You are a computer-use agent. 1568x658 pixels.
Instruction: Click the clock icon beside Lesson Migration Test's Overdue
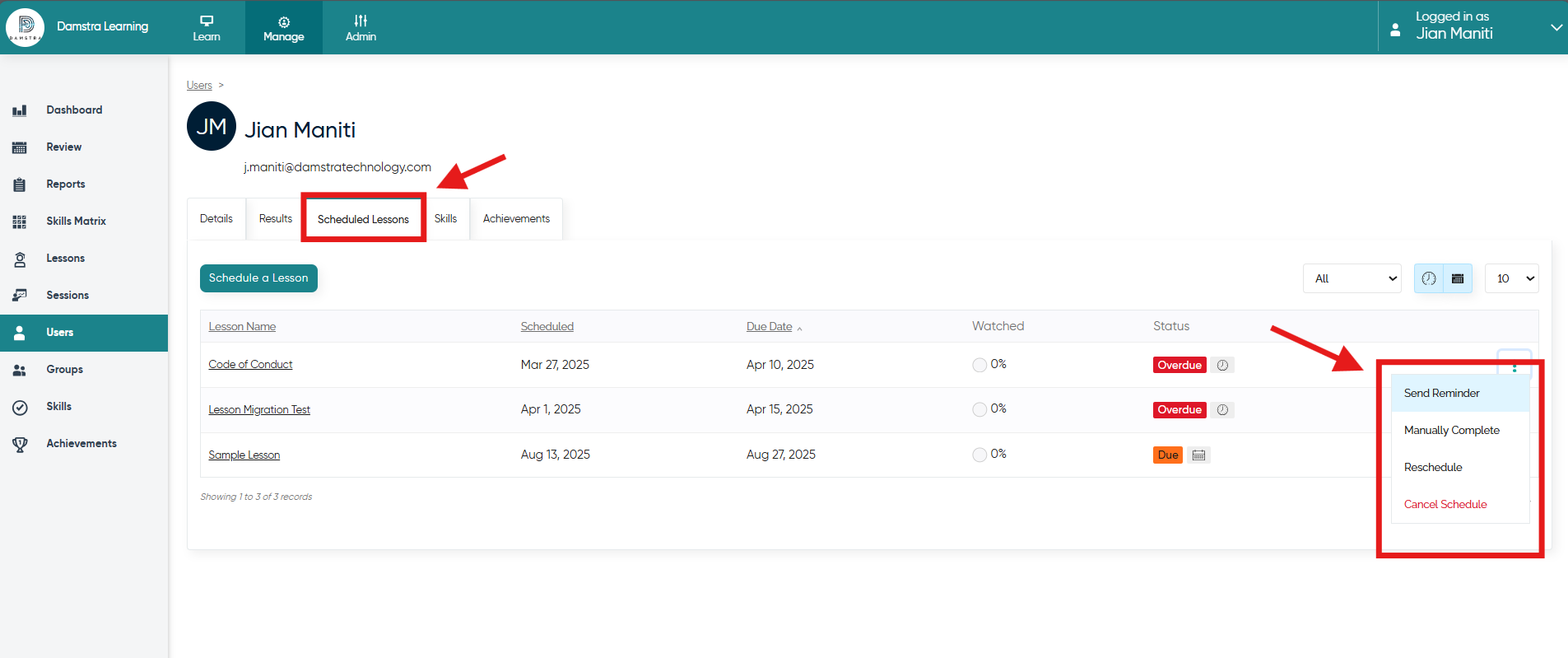tap(1222, 410)
